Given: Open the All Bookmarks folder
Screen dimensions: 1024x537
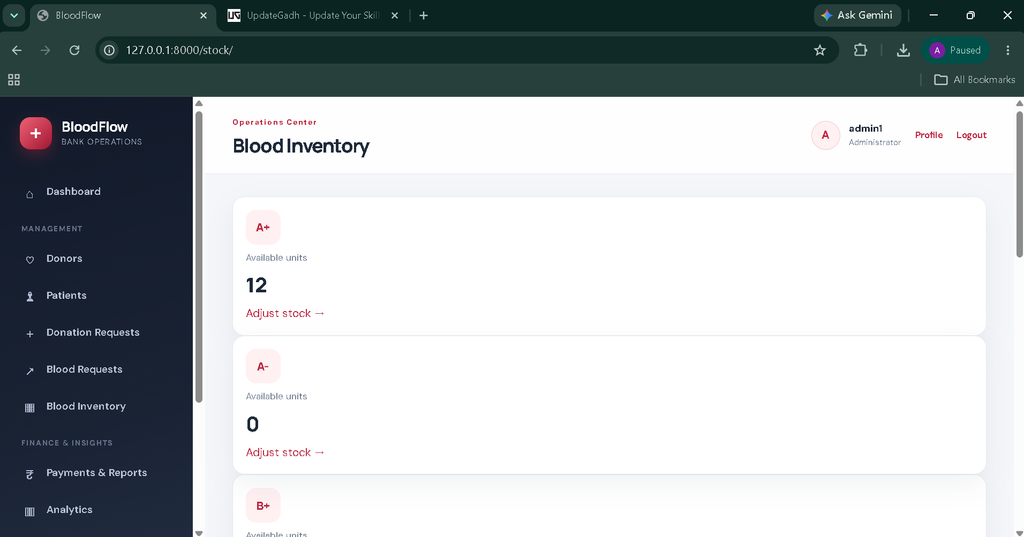Looking at the screenshot, I should pyautogui.click(x=974, y=80).
